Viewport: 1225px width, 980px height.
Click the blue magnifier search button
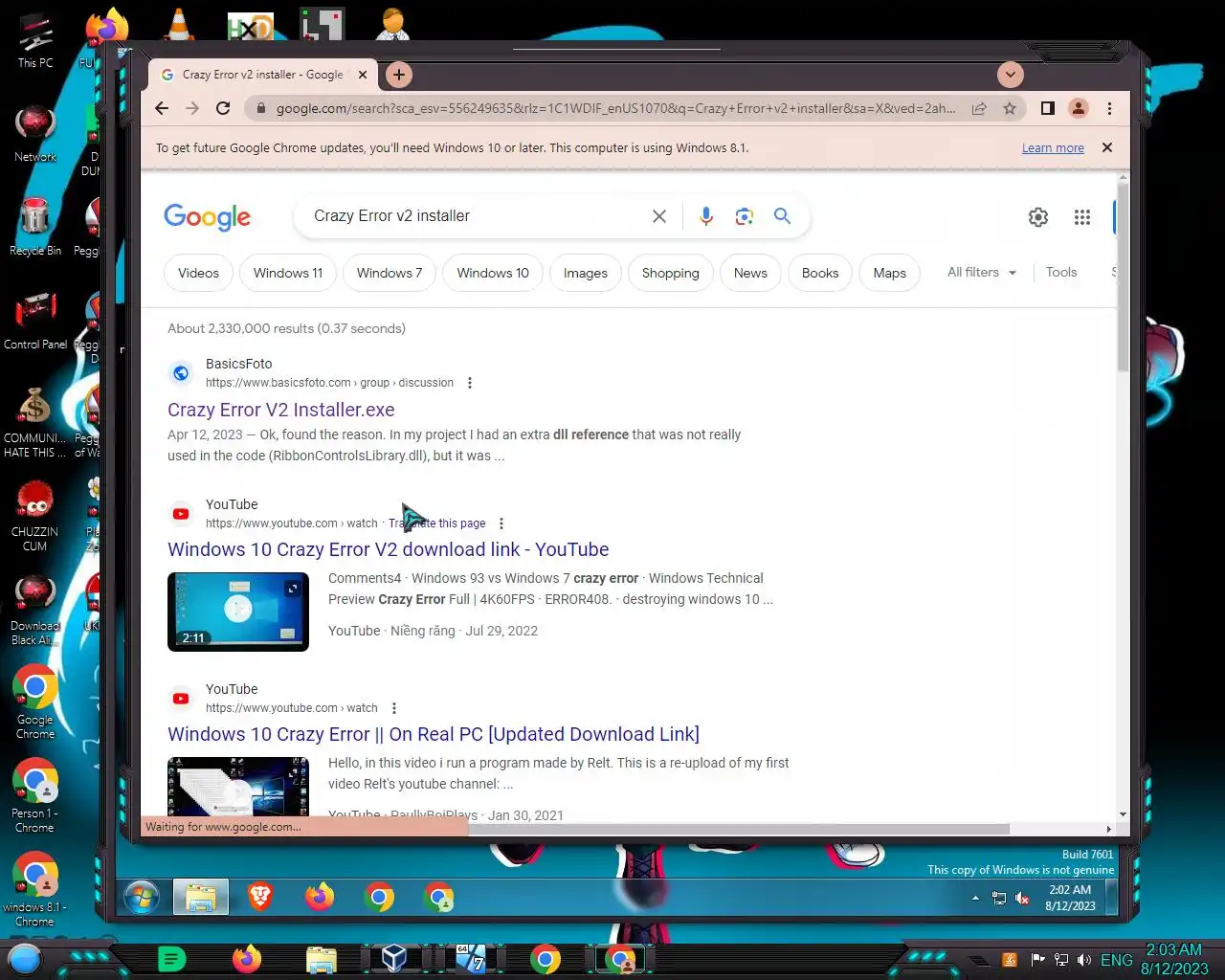782,216
